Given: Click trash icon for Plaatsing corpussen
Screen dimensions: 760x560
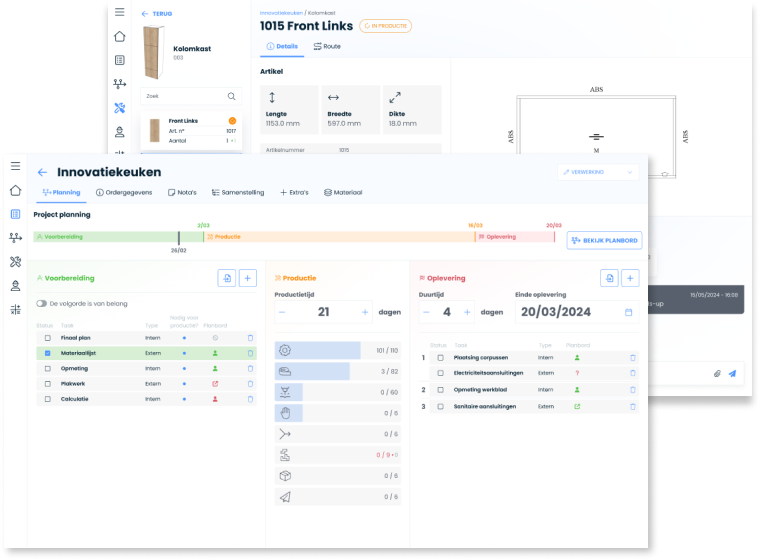Looking at the screenshot, I should pyautogui.click(x=632, y=357).
